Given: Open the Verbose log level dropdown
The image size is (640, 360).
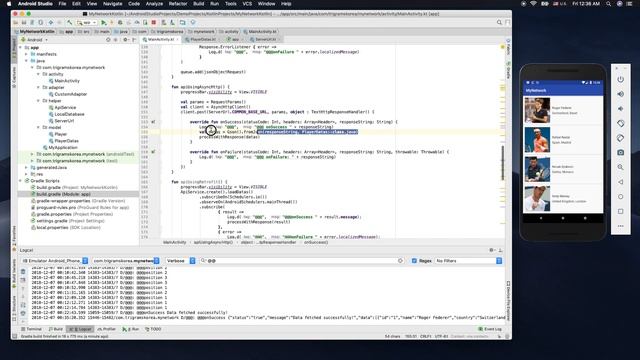Looking at the screenshot, I should 180,260.
